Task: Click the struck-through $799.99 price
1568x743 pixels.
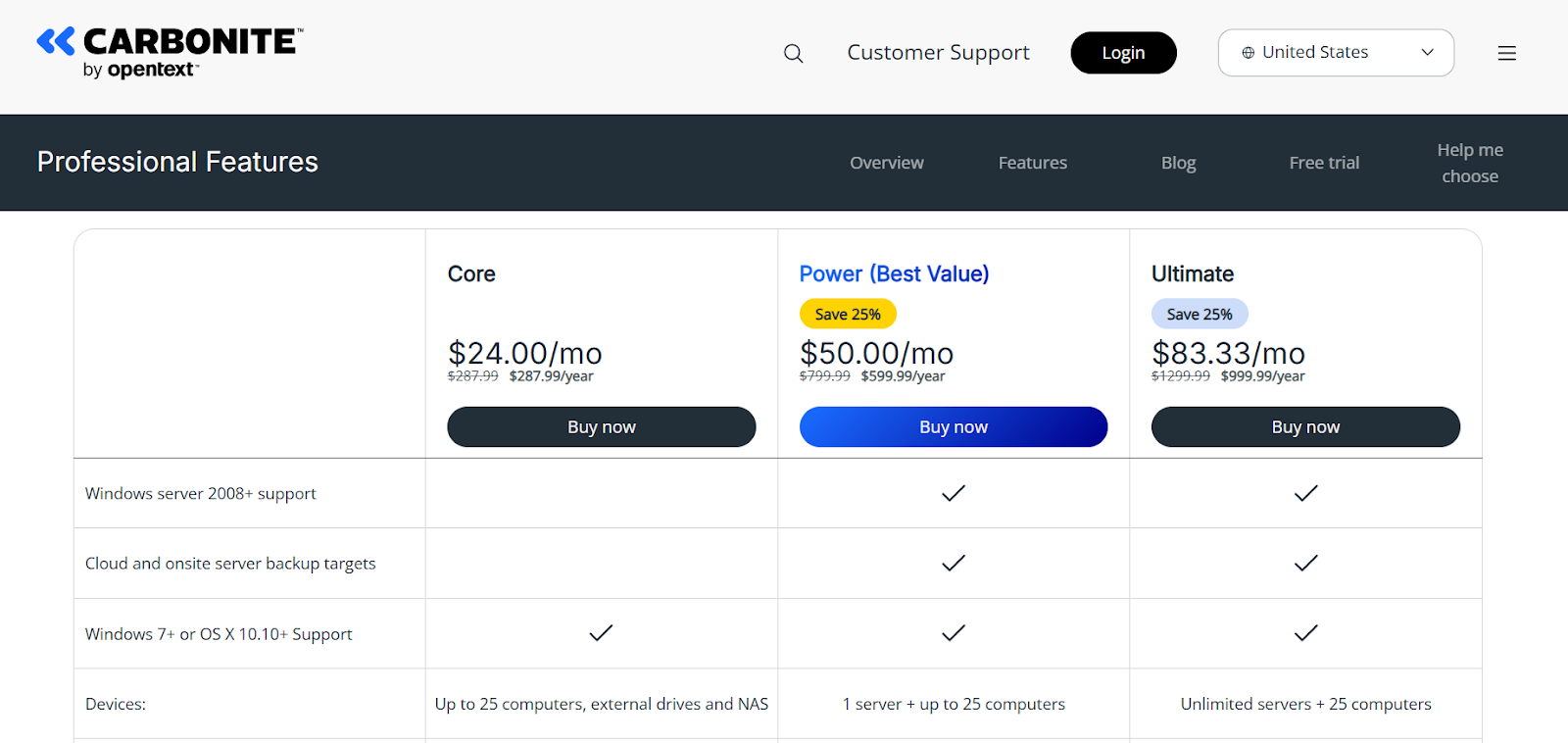Action: point(824,376)
